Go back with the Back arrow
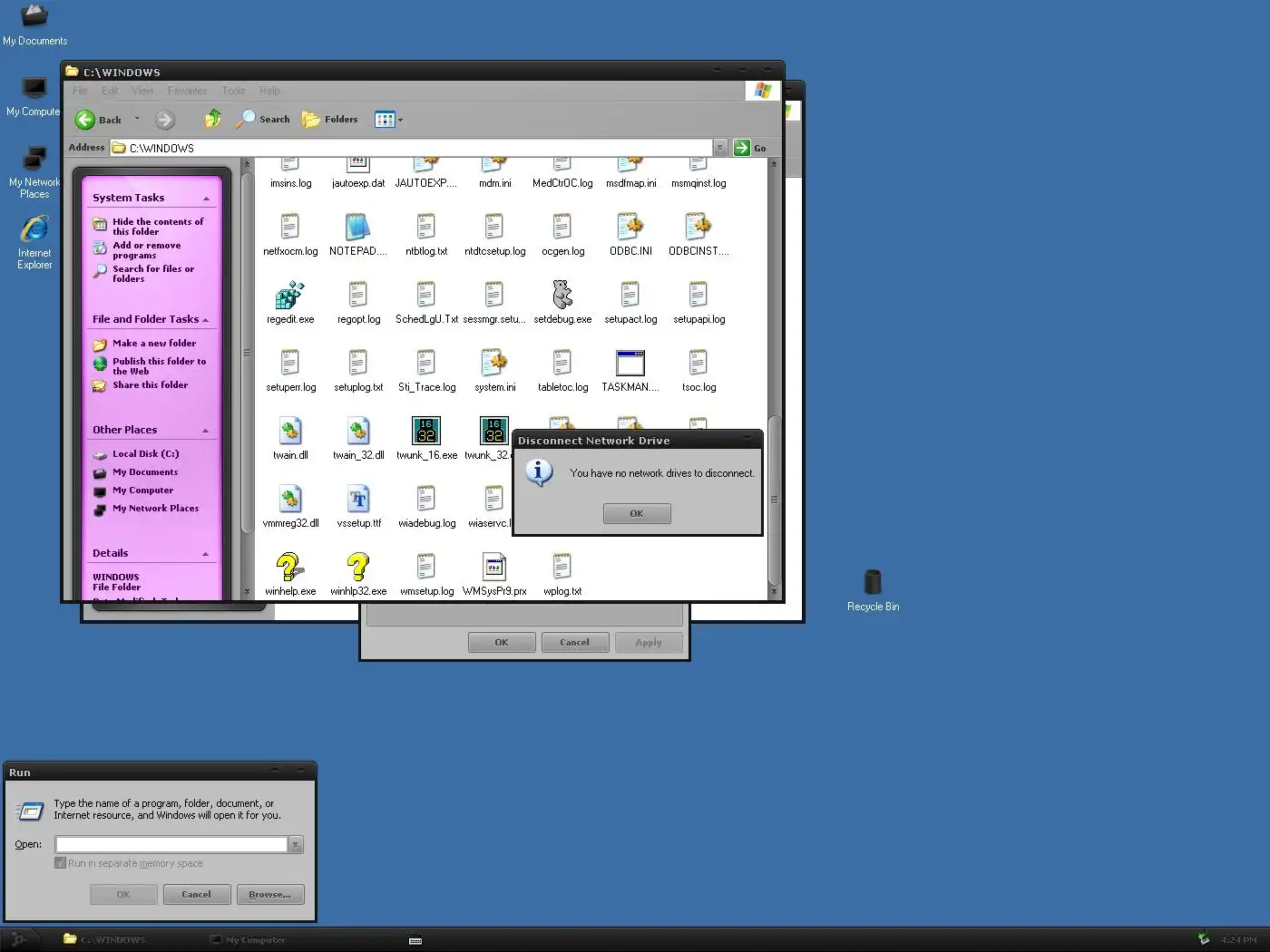Viewport: 1270px width, 952px height. click(x=98, y=120)
